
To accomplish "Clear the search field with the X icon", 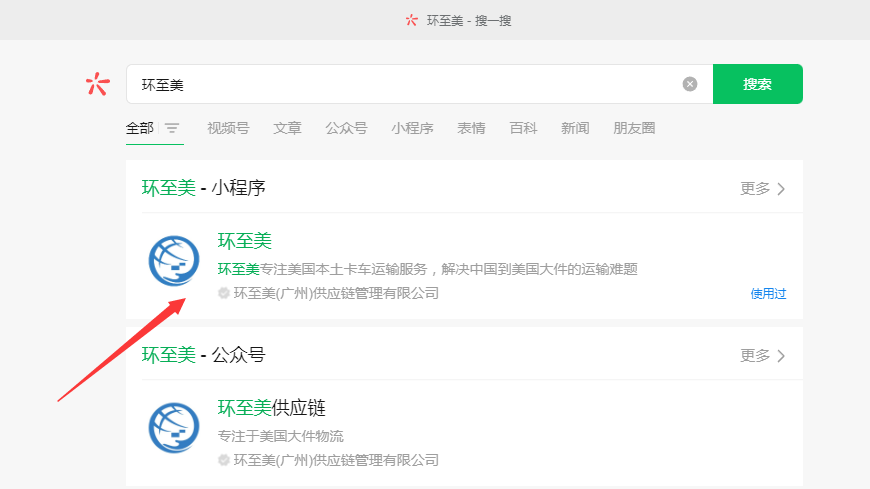I will click(689, 84).
